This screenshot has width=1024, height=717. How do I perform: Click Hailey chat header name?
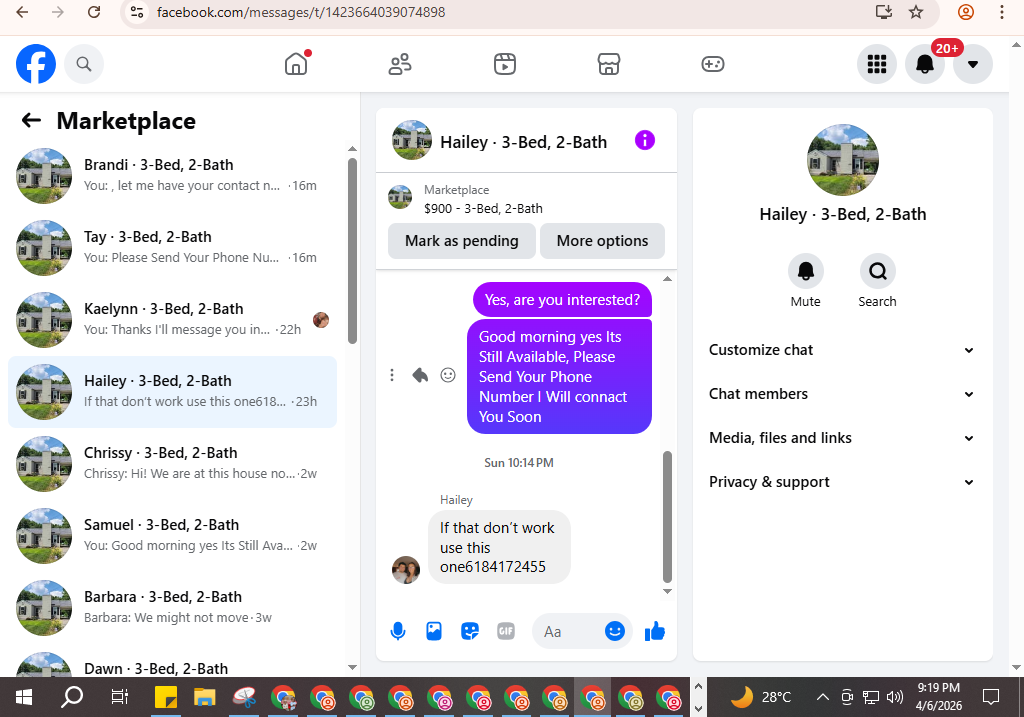523,142
